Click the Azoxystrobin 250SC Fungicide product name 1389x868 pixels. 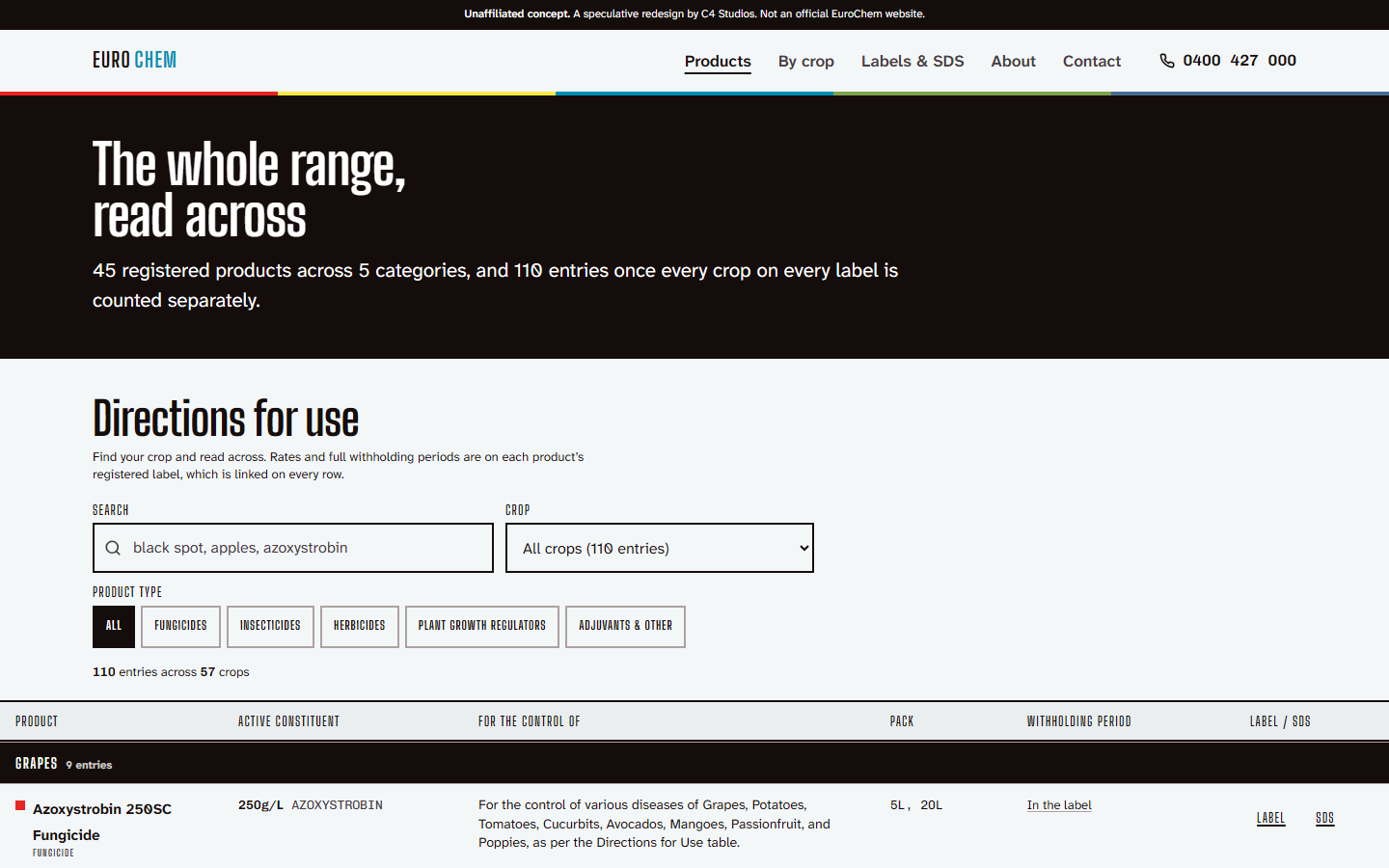[x=102, y=822]
